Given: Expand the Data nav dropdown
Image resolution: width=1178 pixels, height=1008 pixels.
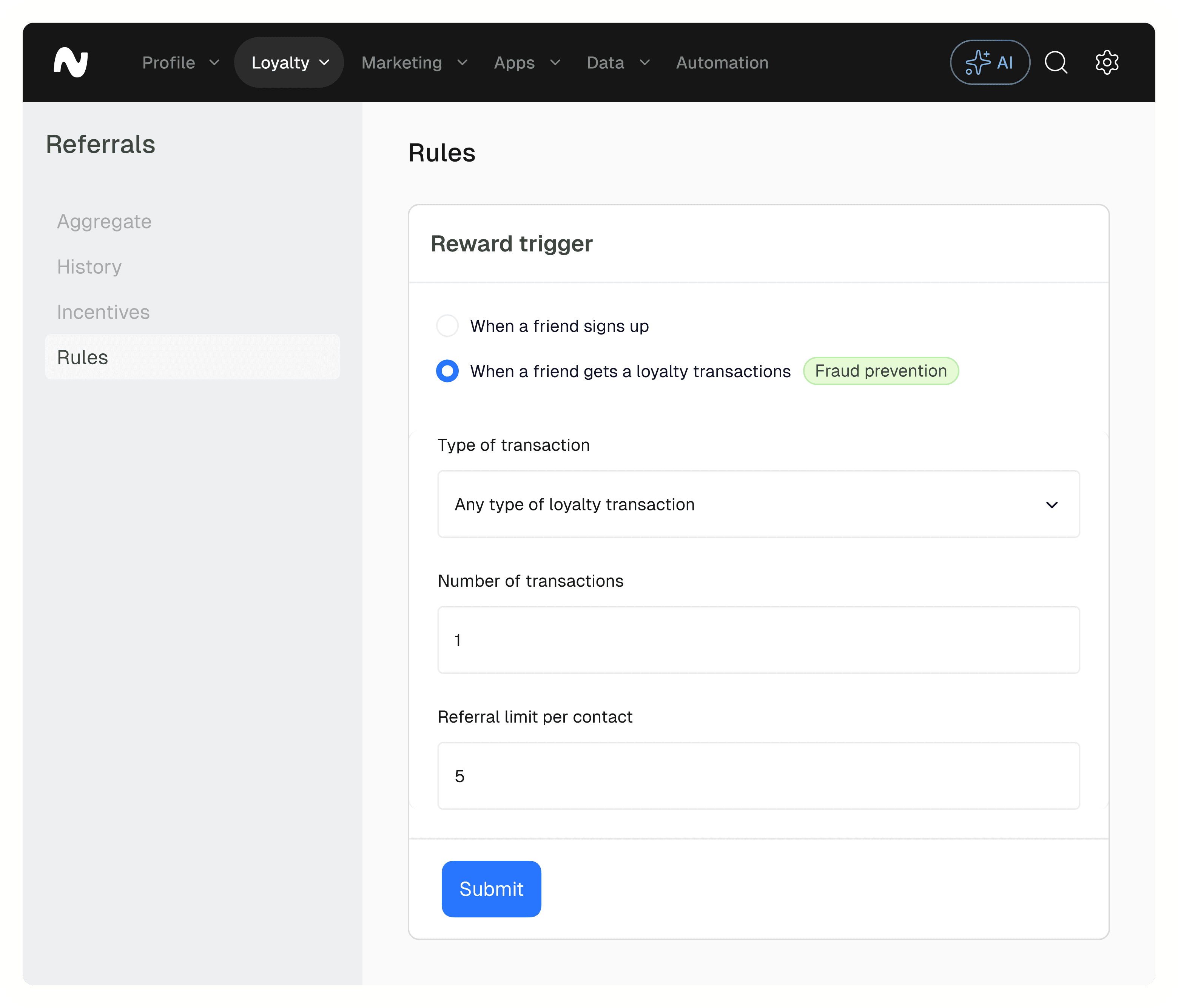Looking at the screenshot, I should [617, 63].
